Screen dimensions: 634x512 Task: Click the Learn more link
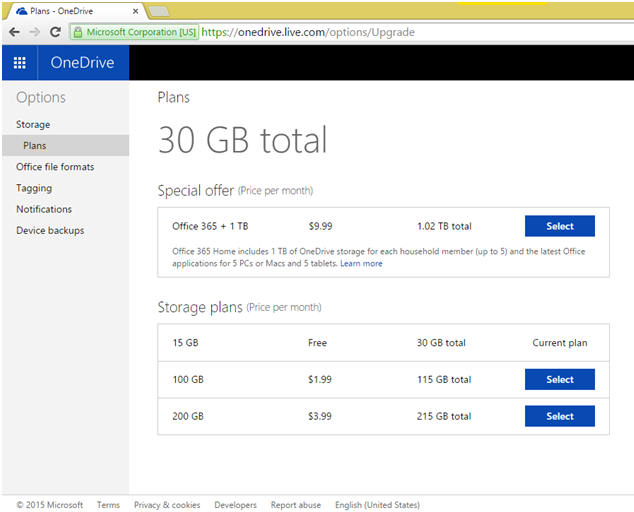click(361, 264)
